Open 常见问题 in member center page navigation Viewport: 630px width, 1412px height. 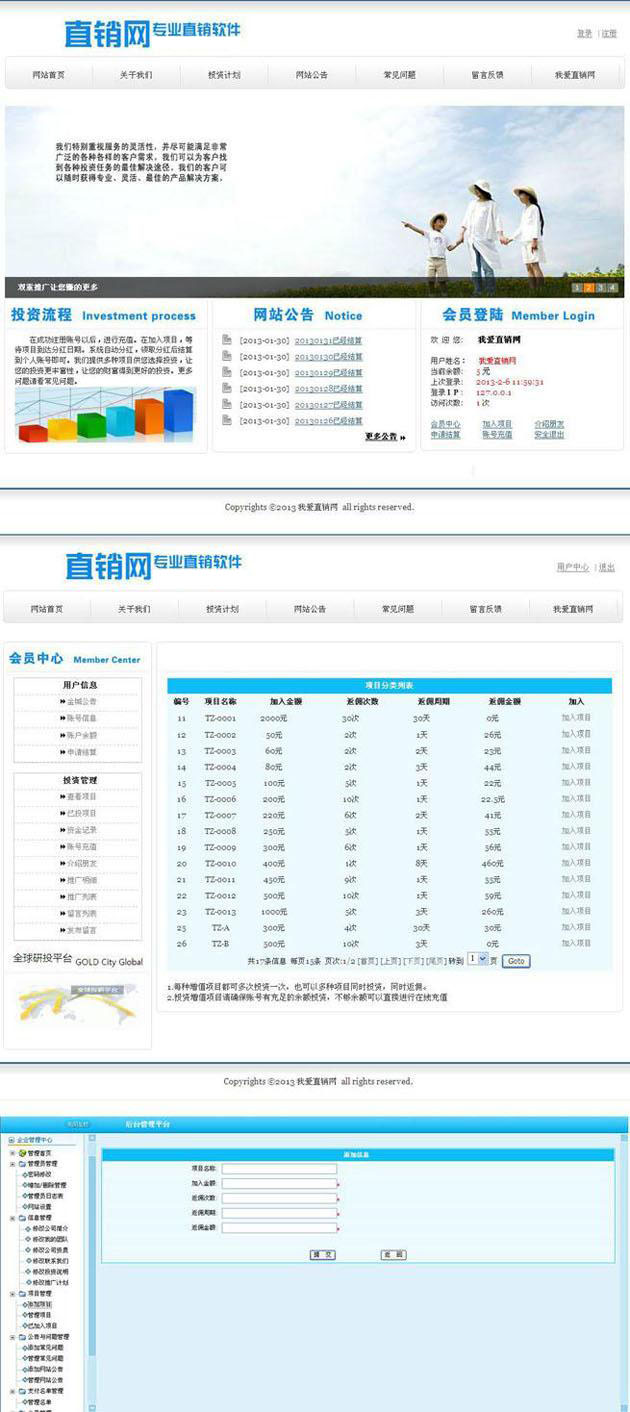[398, 609]
